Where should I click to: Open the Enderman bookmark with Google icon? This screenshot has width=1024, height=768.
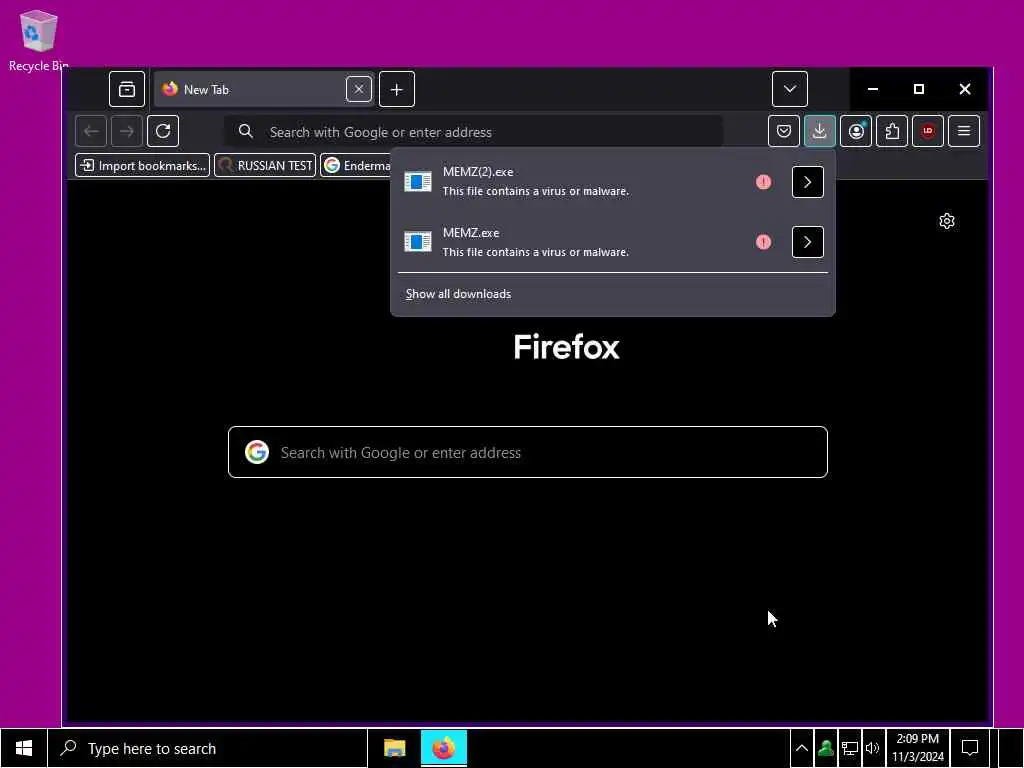tap(356, 165)
